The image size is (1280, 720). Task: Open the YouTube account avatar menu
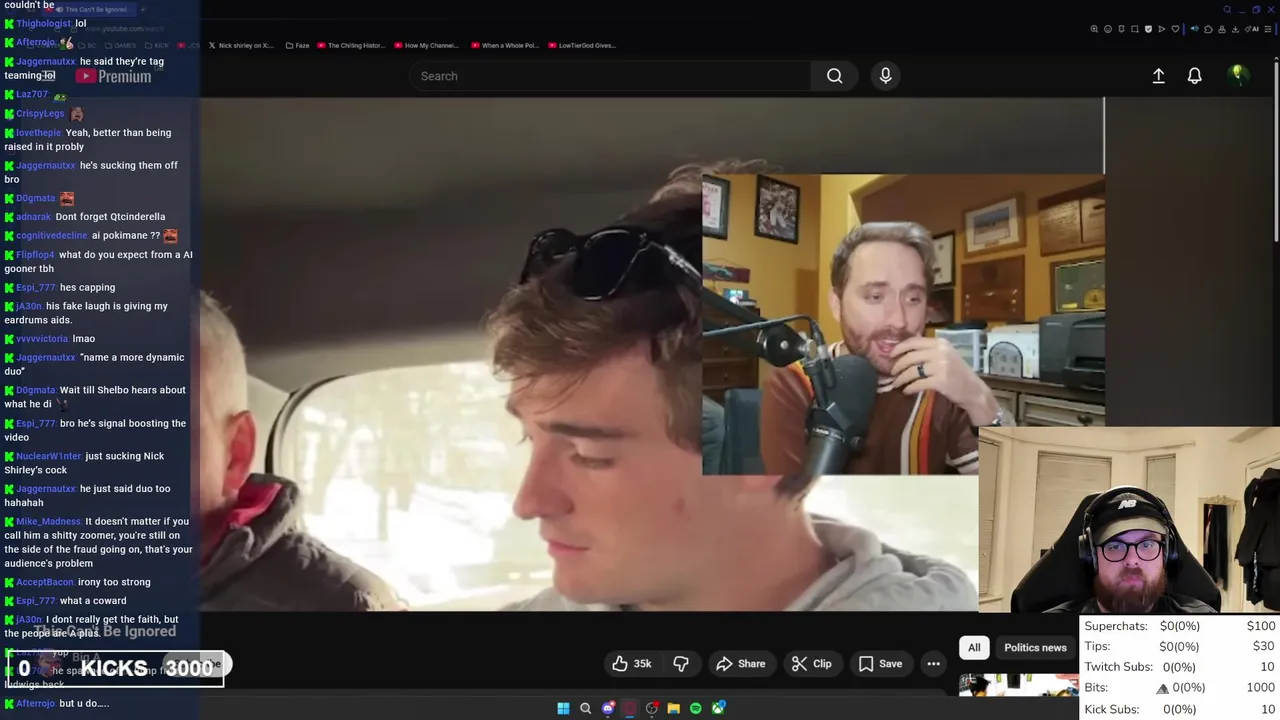1237,75
